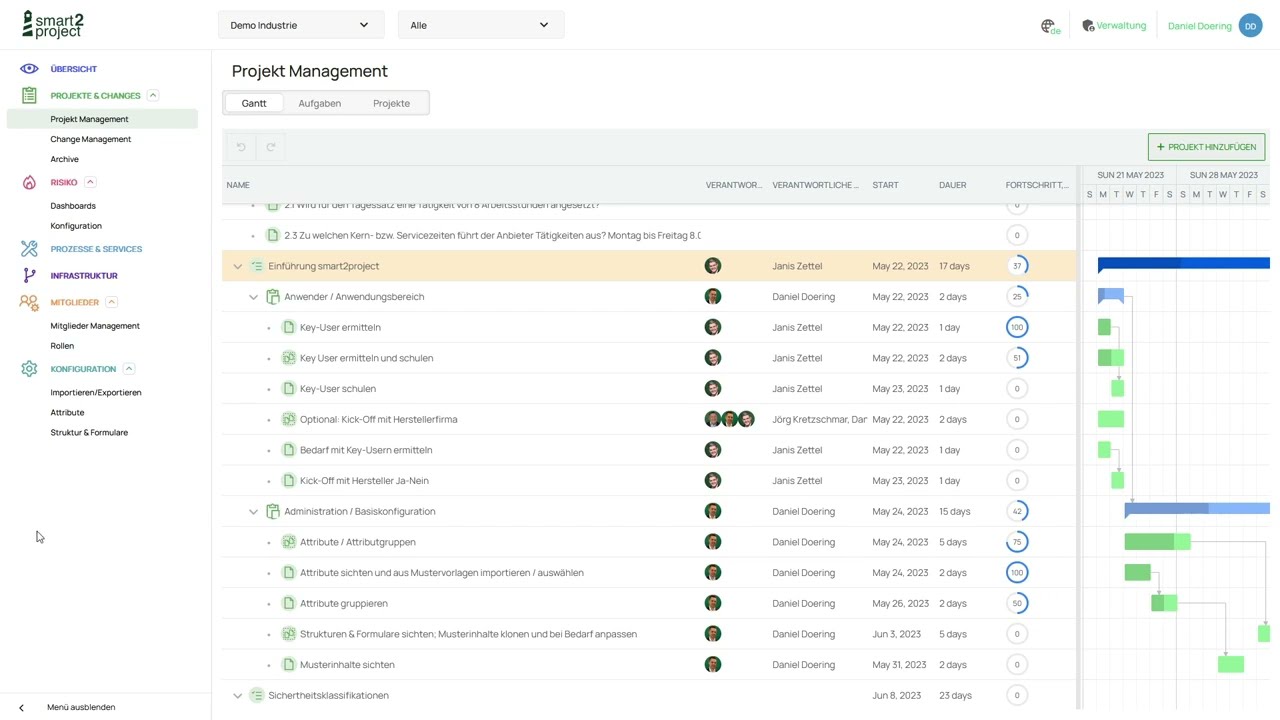Click the Risiko flame icon
1280x720 pixels.
[x=29, y=182]
